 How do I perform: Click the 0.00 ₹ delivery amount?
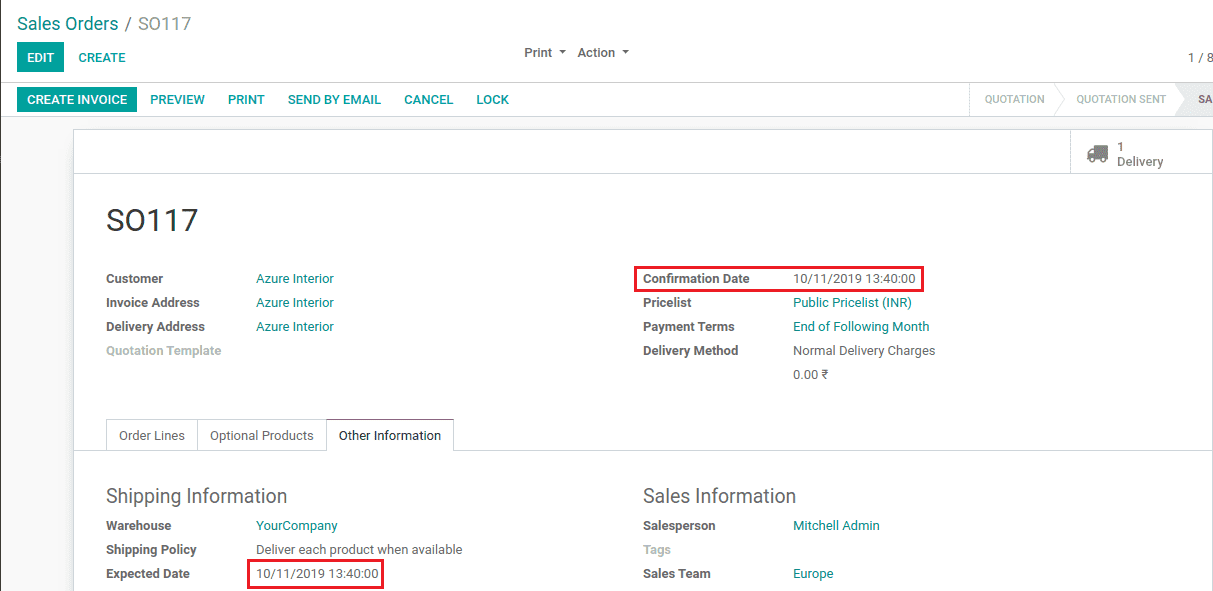[x=811, y=375]
